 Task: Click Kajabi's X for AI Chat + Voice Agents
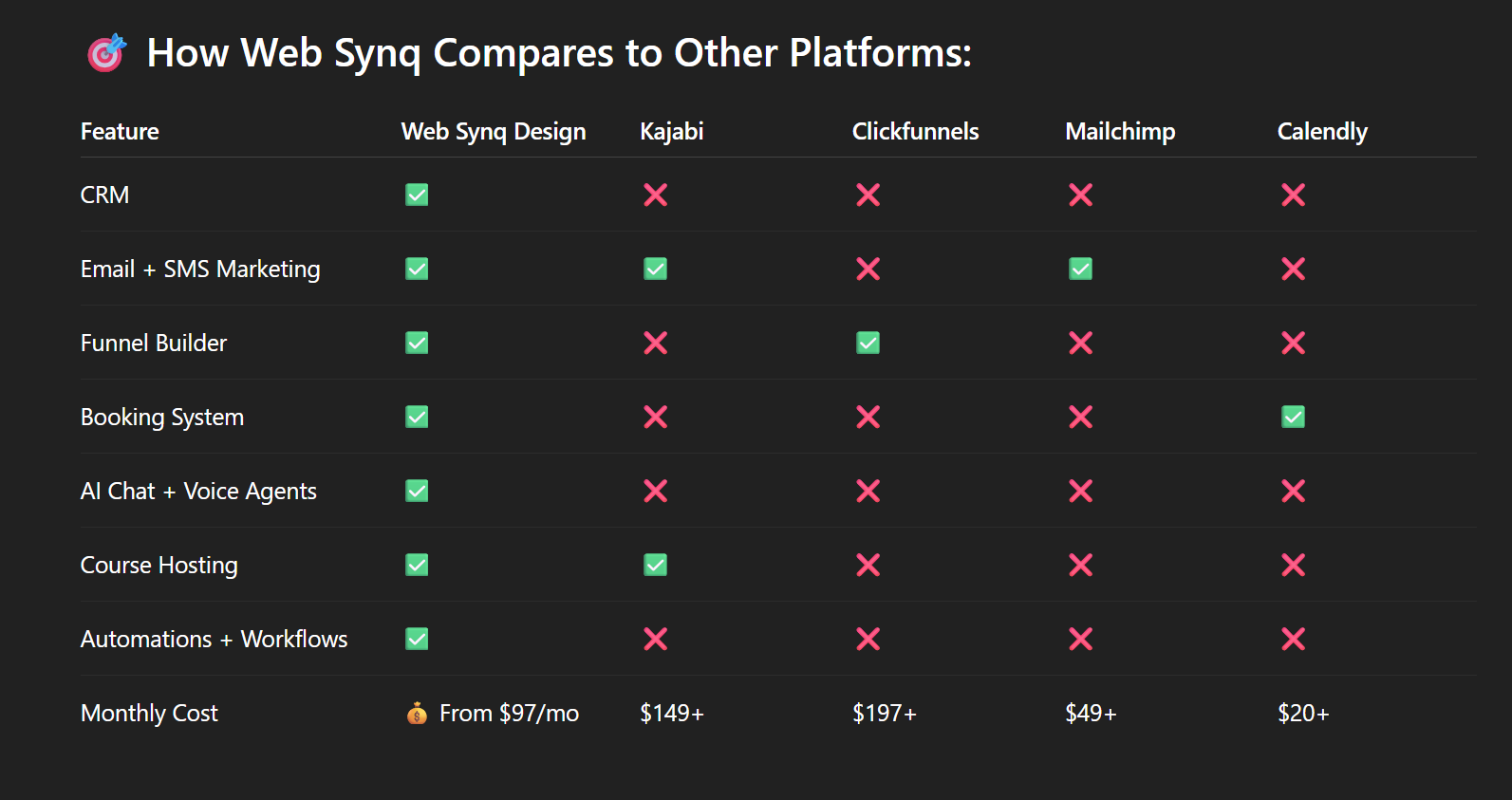pos(656,491)
